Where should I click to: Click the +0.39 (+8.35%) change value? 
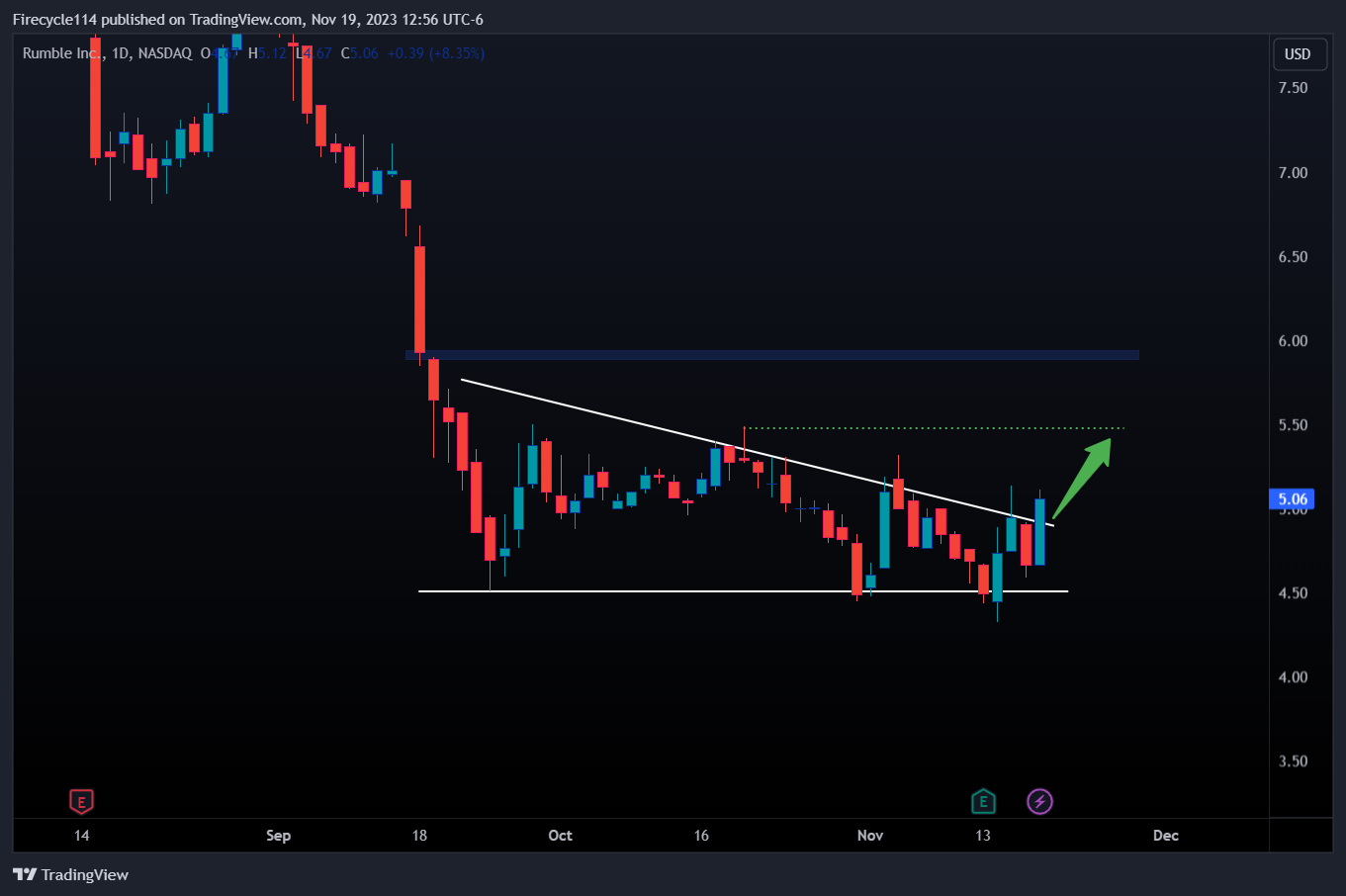(x=435, y=53)
